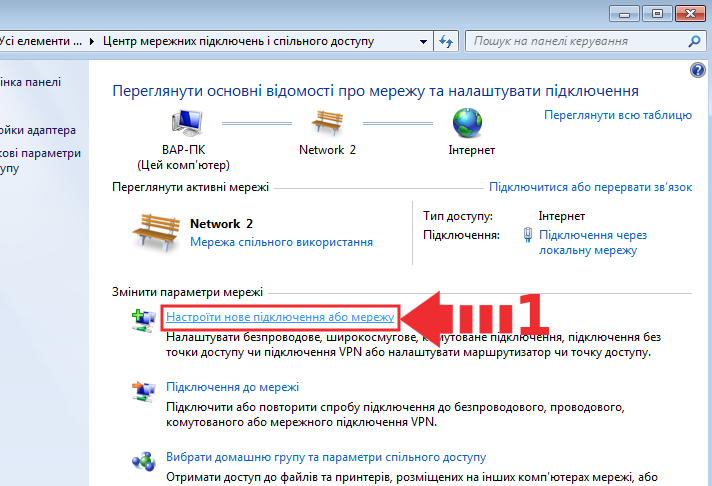Close the Network and Sharing Center window
This screenshot has width=712, height=486.
tap(690, 14)
